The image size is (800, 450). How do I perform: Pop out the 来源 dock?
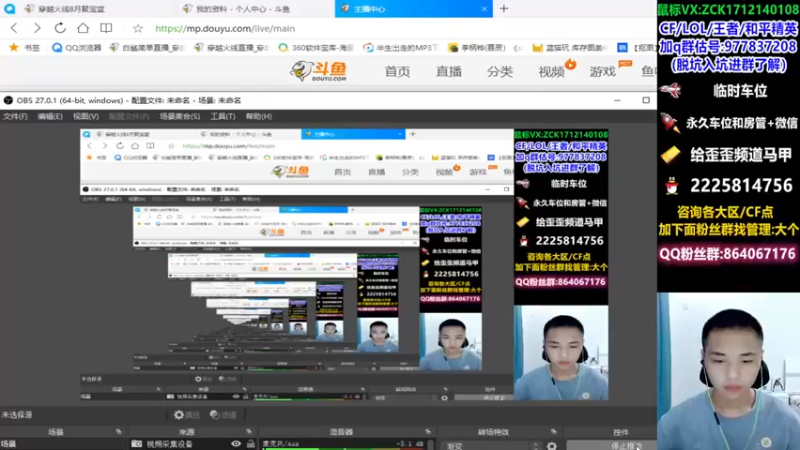pyautogui.click(x=249, y=432)
